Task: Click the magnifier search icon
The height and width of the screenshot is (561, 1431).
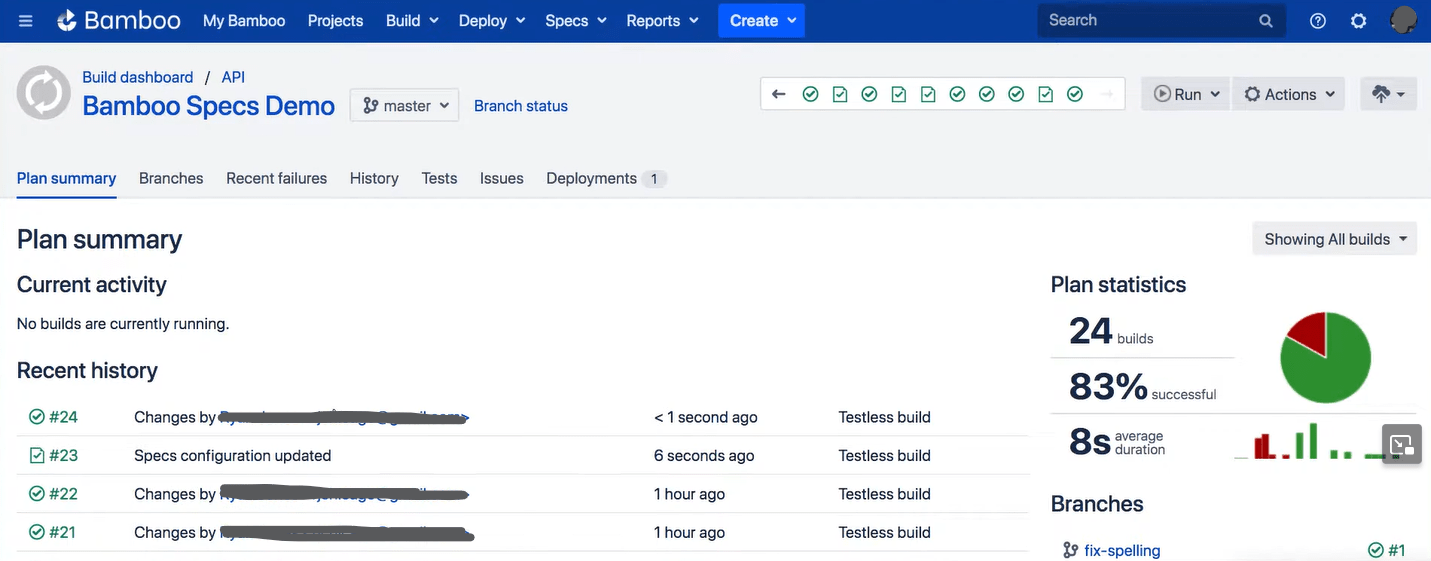Action: click(x=1265, y=21)
